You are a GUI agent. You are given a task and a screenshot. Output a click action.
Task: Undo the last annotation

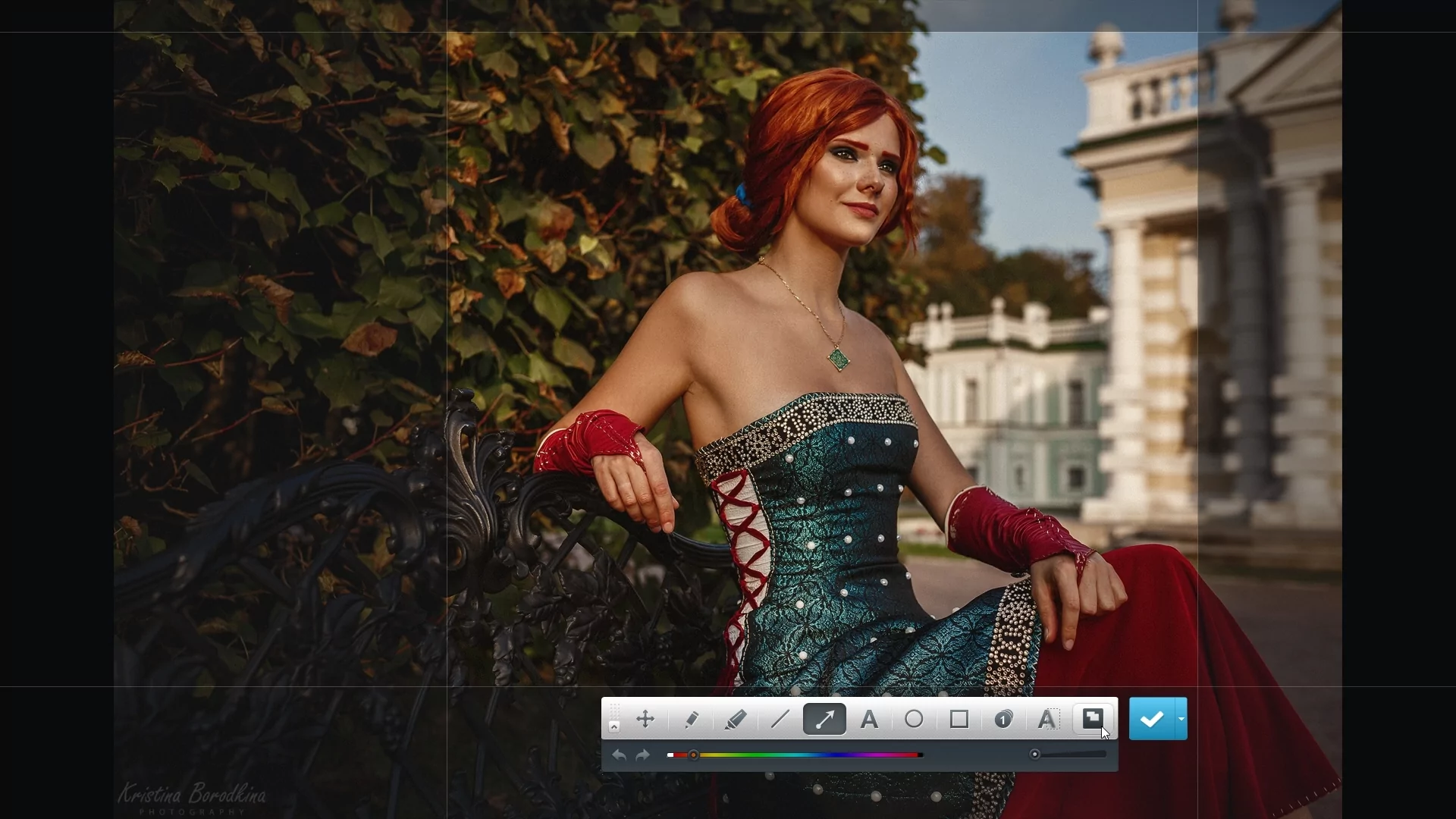[x=619, y=755]
